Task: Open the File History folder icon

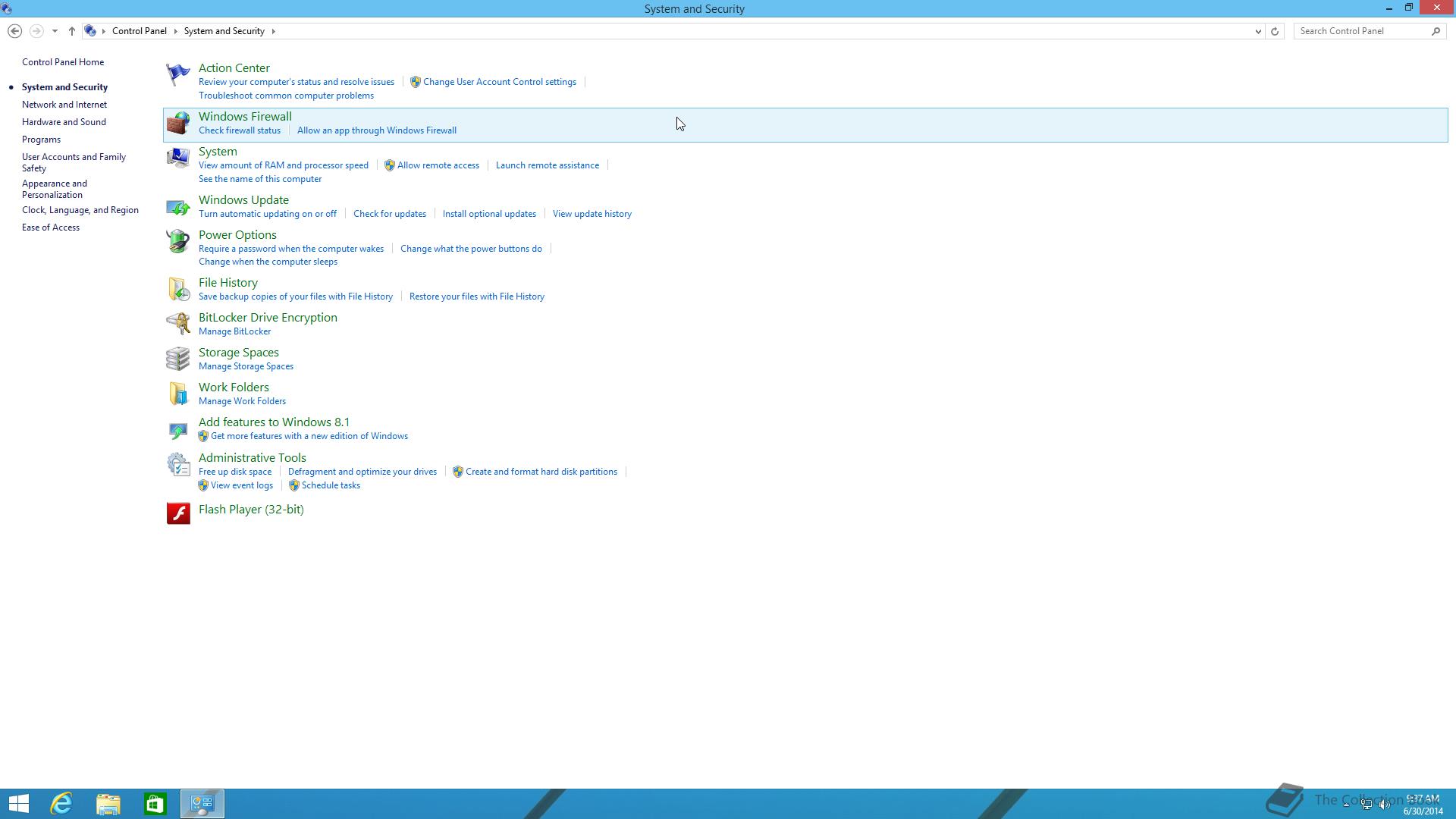Action: pyautogui.click(x=178, y=289)
